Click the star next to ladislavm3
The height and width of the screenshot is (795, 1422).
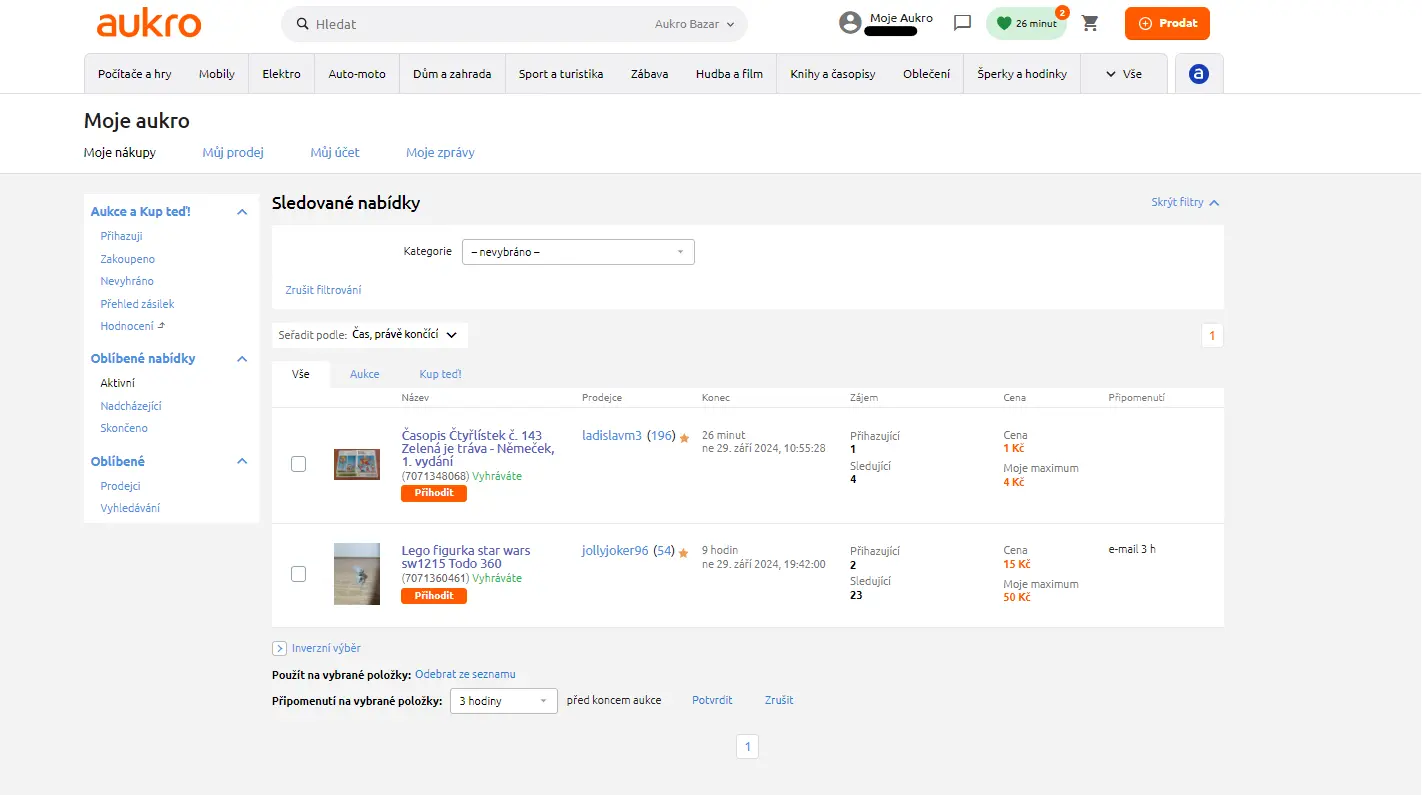pos(684,437)
